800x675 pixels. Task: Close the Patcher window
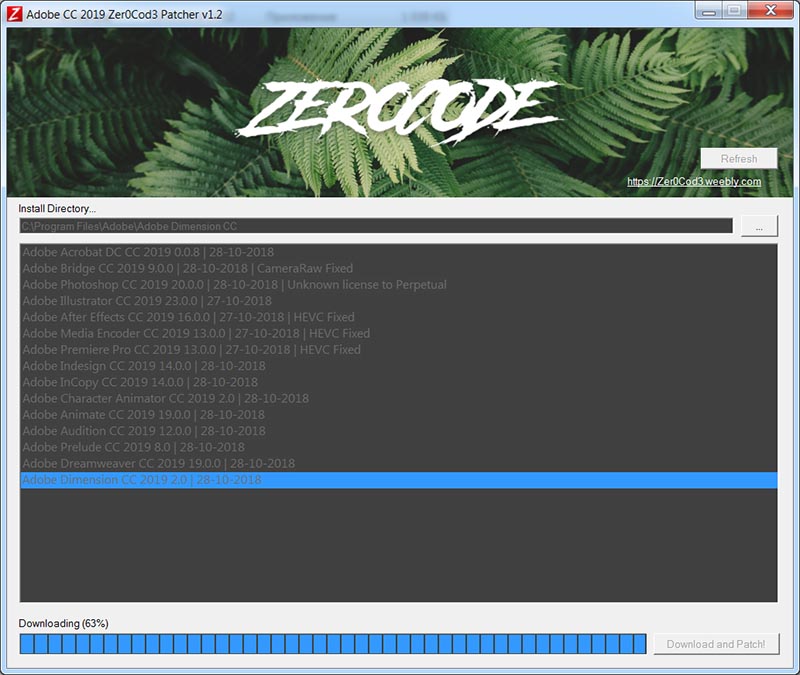click(x=770, y=10)
